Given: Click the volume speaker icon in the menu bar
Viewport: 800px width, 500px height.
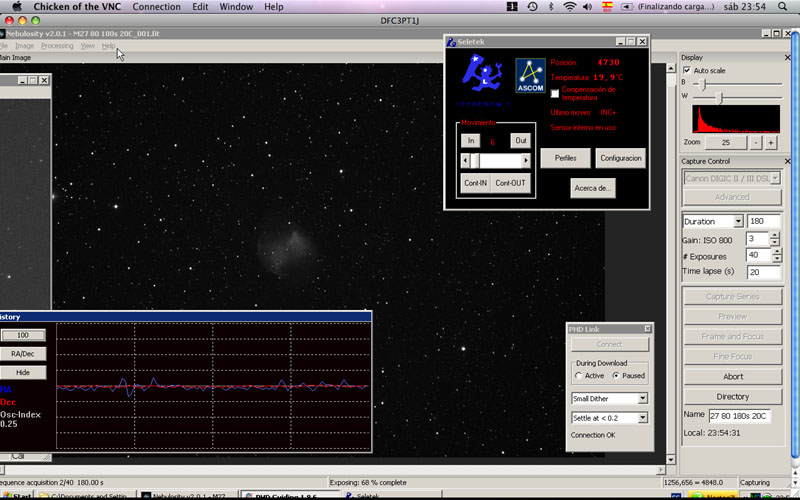Looking at the screenshot, I should pos(588,7).
